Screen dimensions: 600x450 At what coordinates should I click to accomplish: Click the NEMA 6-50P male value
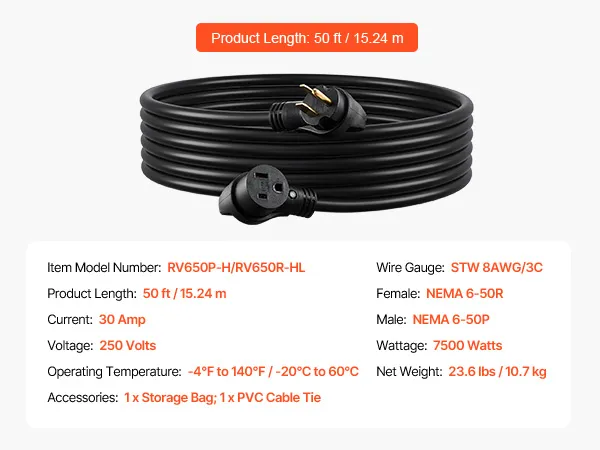pyautogui.click(x=451, y=320)
